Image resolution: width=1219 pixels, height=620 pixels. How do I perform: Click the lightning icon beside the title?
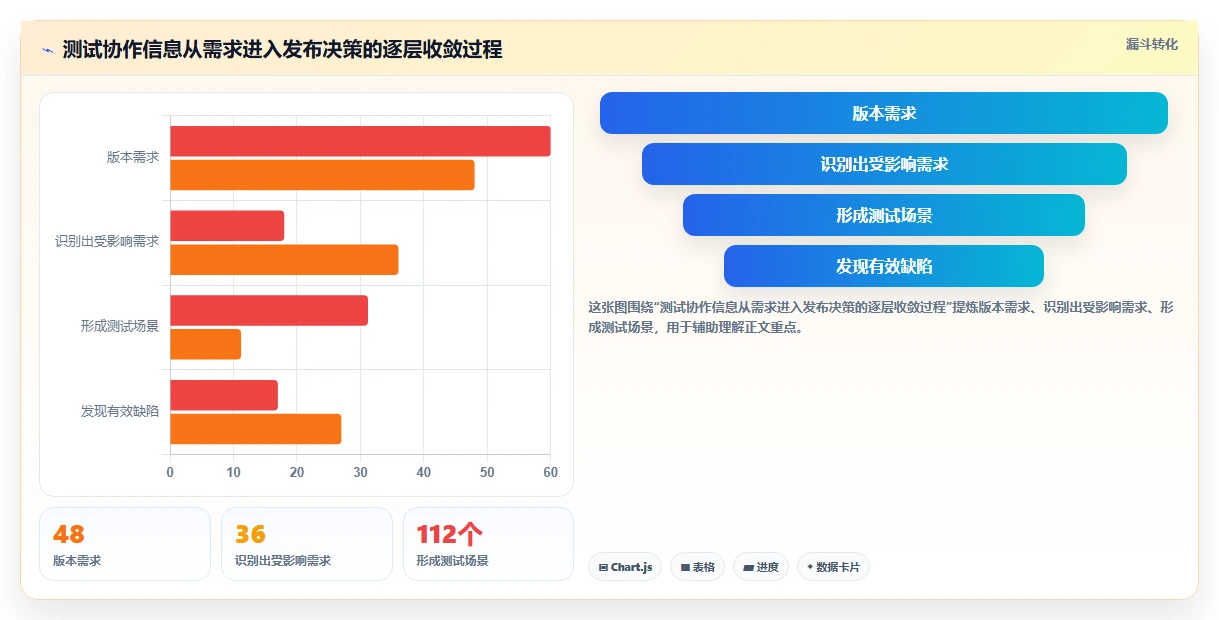point(47,50)
